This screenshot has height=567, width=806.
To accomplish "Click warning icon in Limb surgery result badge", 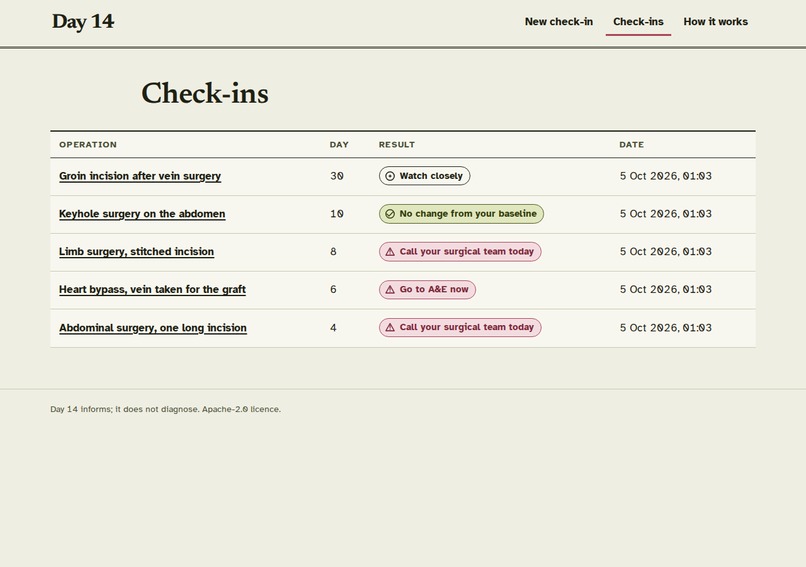I will coord(390,252).
